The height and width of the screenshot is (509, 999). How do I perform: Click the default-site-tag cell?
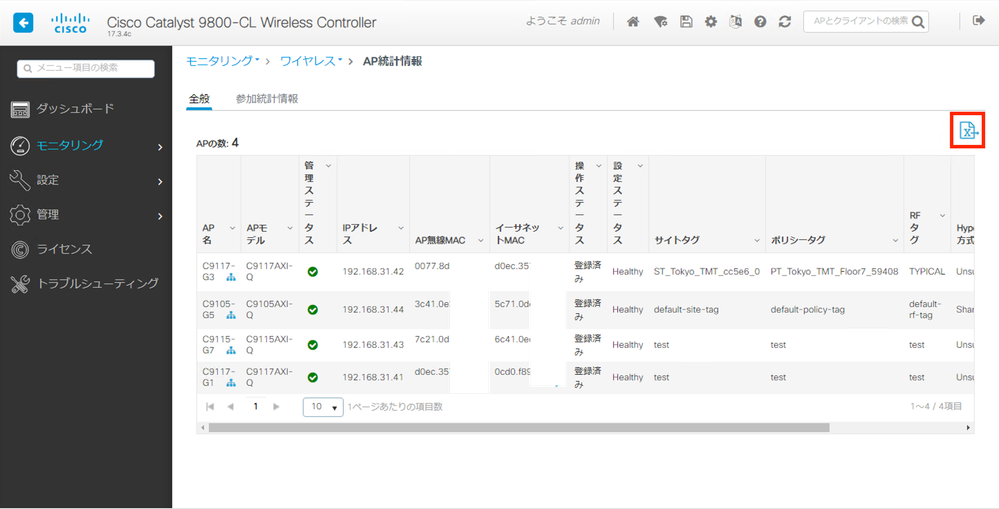pyautogui.click(x=686, y=310)
